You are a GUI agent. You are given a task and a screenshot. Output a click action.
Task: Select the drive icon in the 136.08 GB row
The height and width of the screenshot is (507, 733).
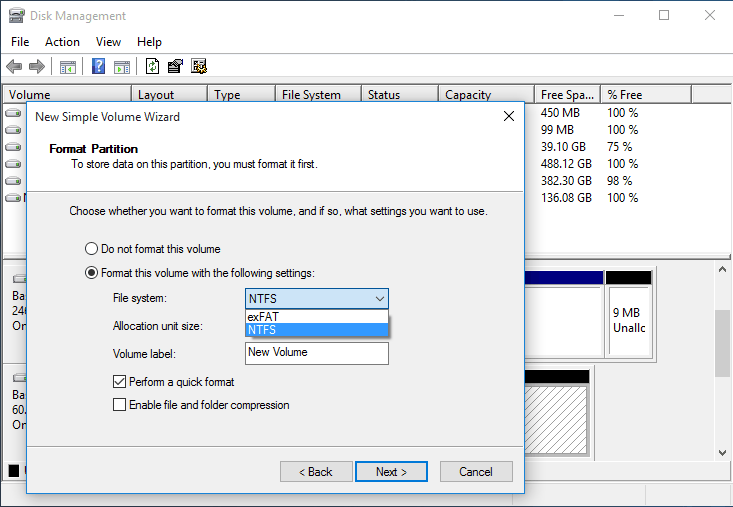(x=13, y=198)
